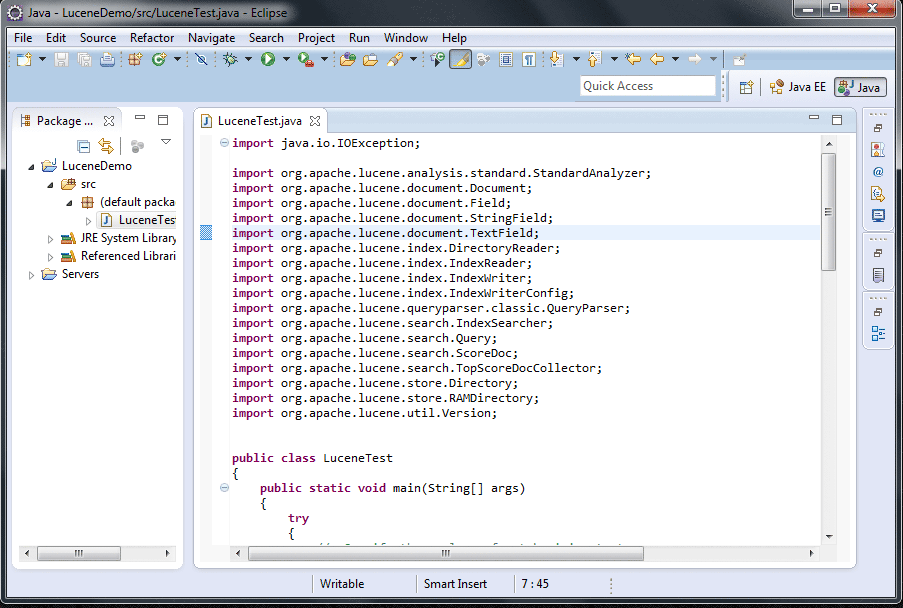This screenshot has height=608, width=903.
Task: Toggle the Mark Occurrences highlighter icon
Action: (x=460, y=59)
